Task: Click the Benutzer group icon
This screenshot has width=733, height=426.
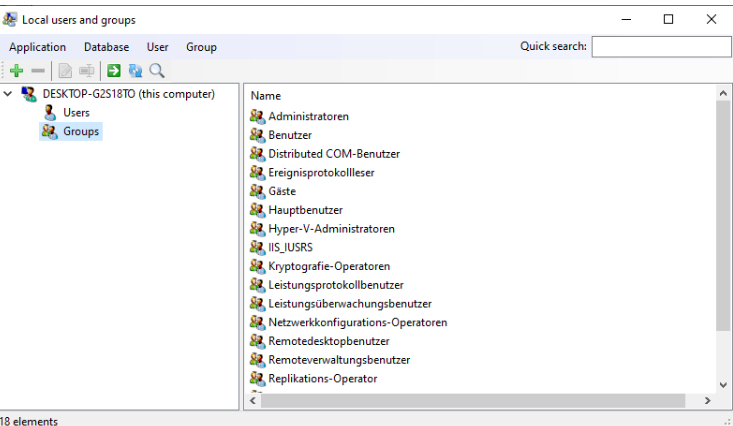Action: [x=257, y=135]
